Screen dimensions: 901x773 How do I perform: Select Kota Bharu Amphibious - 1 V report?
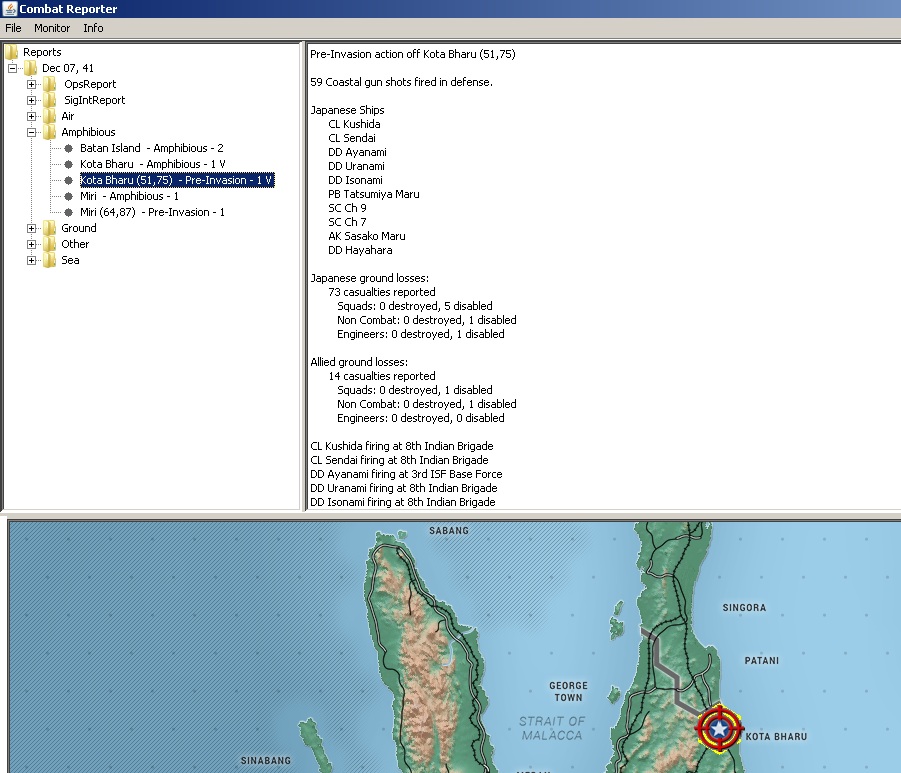tap(152, 164)
